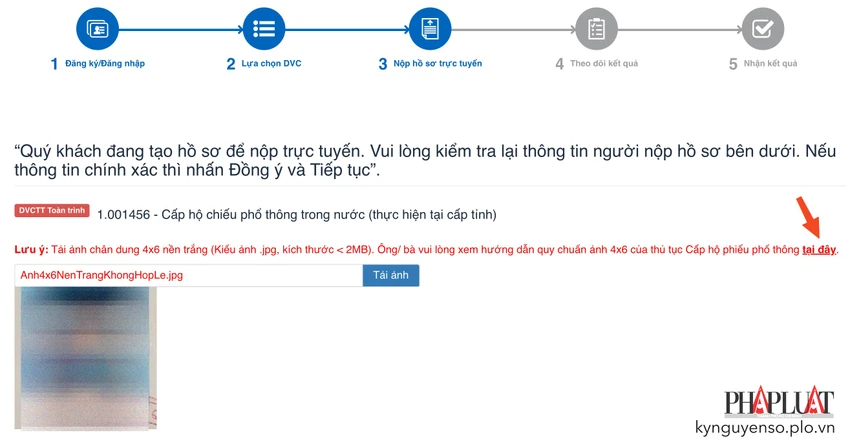Select step label Lựa chọn DVC
850x448 pixels.
271,63
